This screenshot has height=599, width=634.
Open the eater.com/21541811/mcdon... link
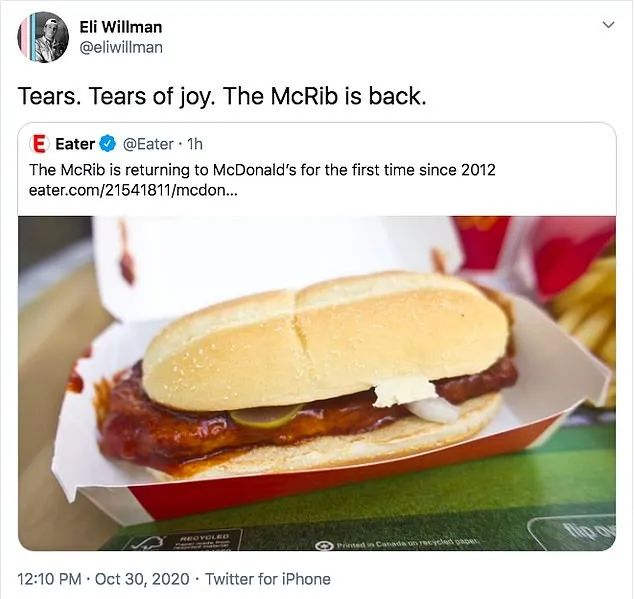pos(133,190)
